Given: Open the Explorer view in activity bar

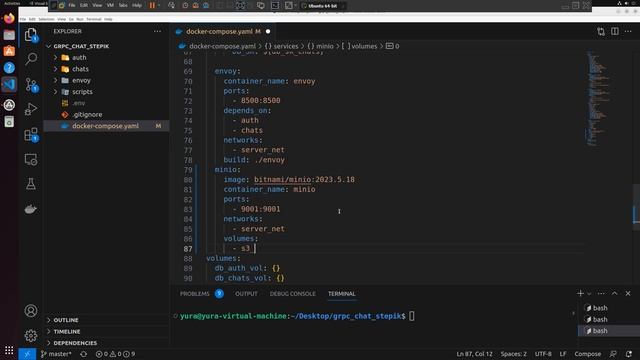Looking at the screenshot, I should pyautogui.click(x=31, y=35).
